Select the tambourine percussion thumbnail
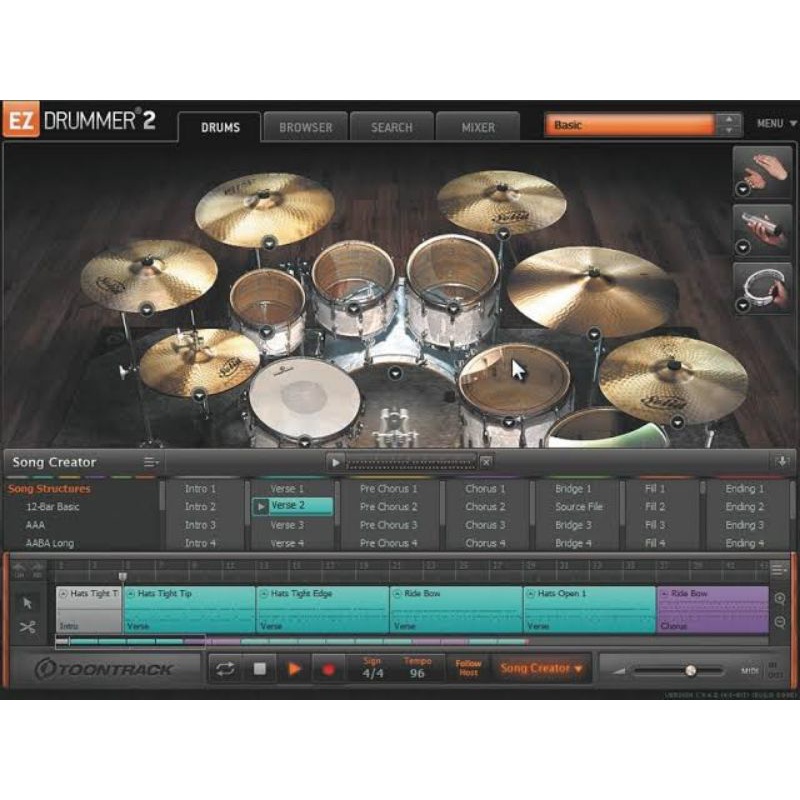The image size is (800, 800). click(762, 288)
